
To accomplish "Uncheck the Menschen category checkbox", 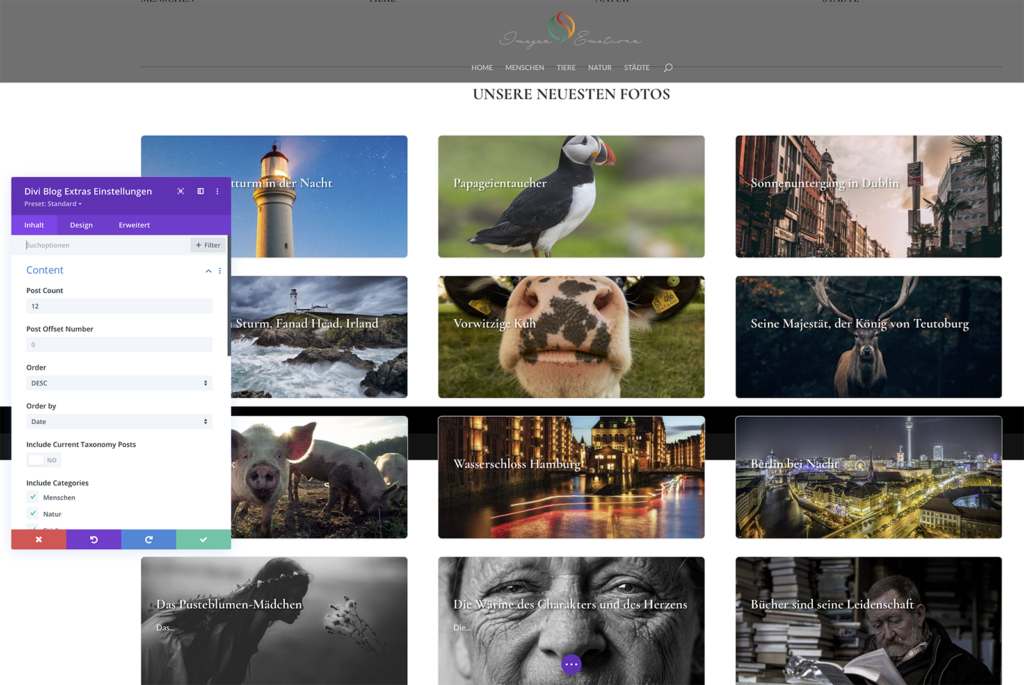I will click(33, 497).
